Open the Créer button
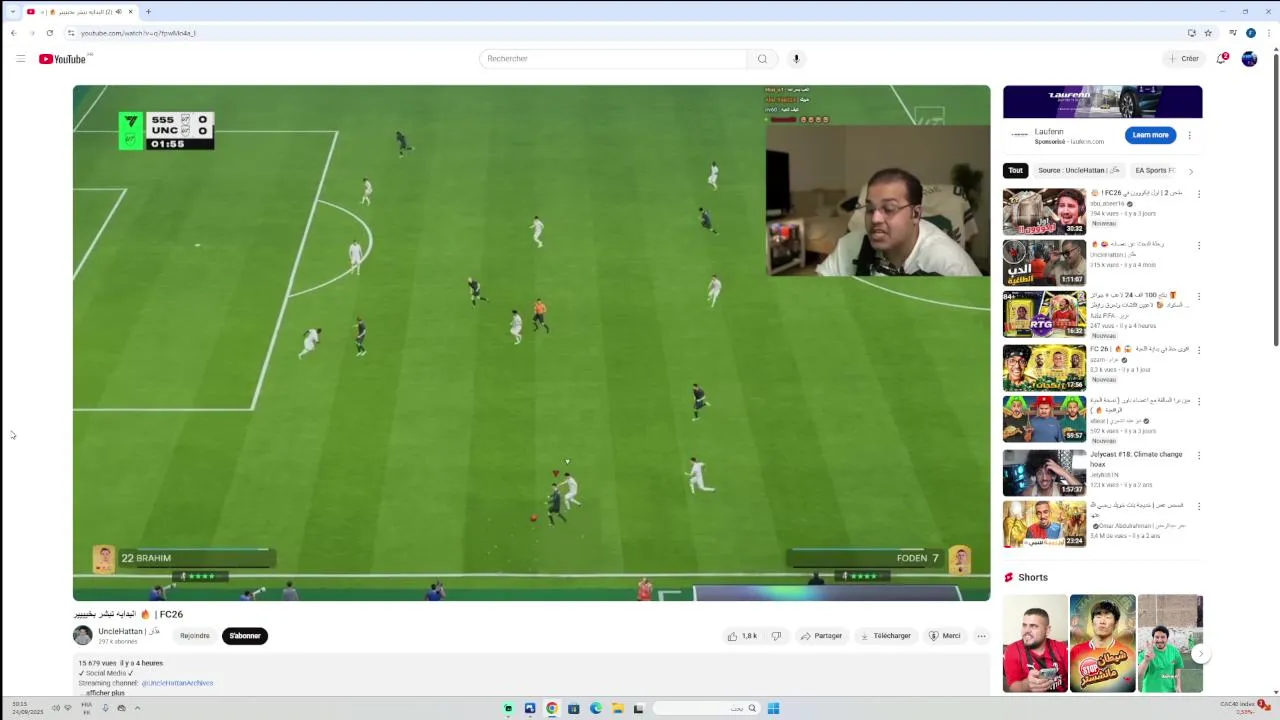Image resolution: width=1280 pixels, height=720 pixels. point(1183,59)
